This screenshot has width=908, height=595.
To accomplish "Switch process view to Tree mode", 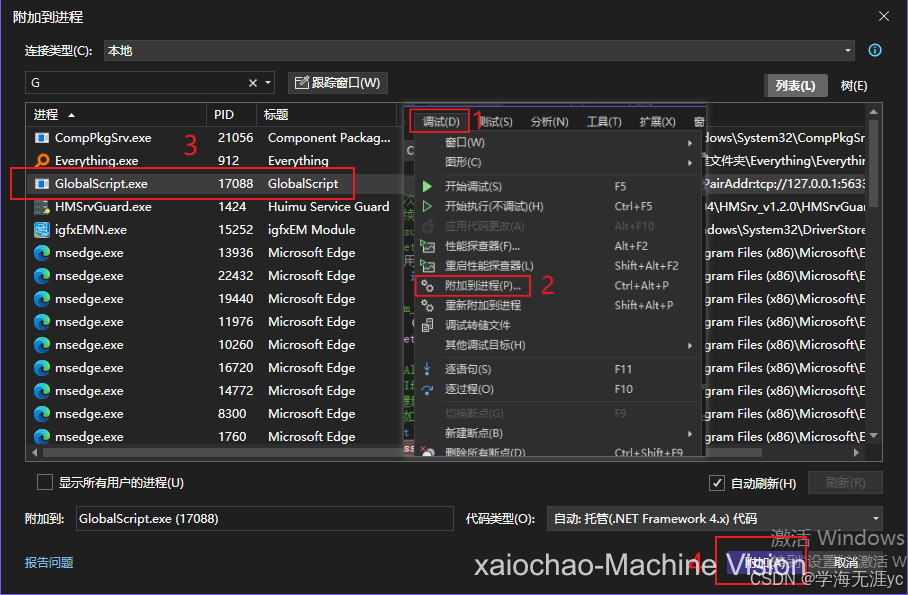I will click(854, 86).
